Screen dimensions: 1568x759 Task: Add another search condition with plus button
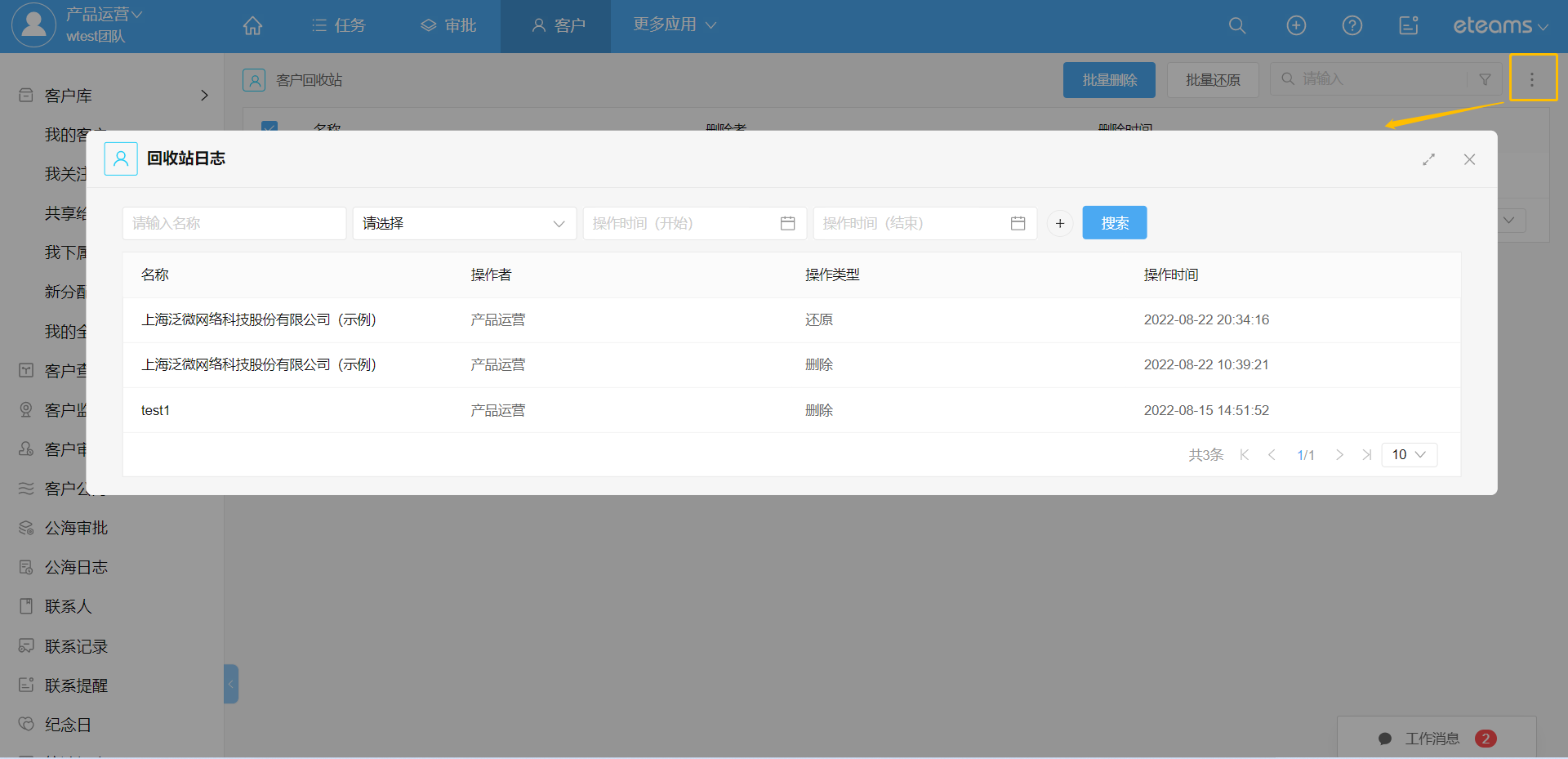pyautogui.click(x=1059, y=223)
